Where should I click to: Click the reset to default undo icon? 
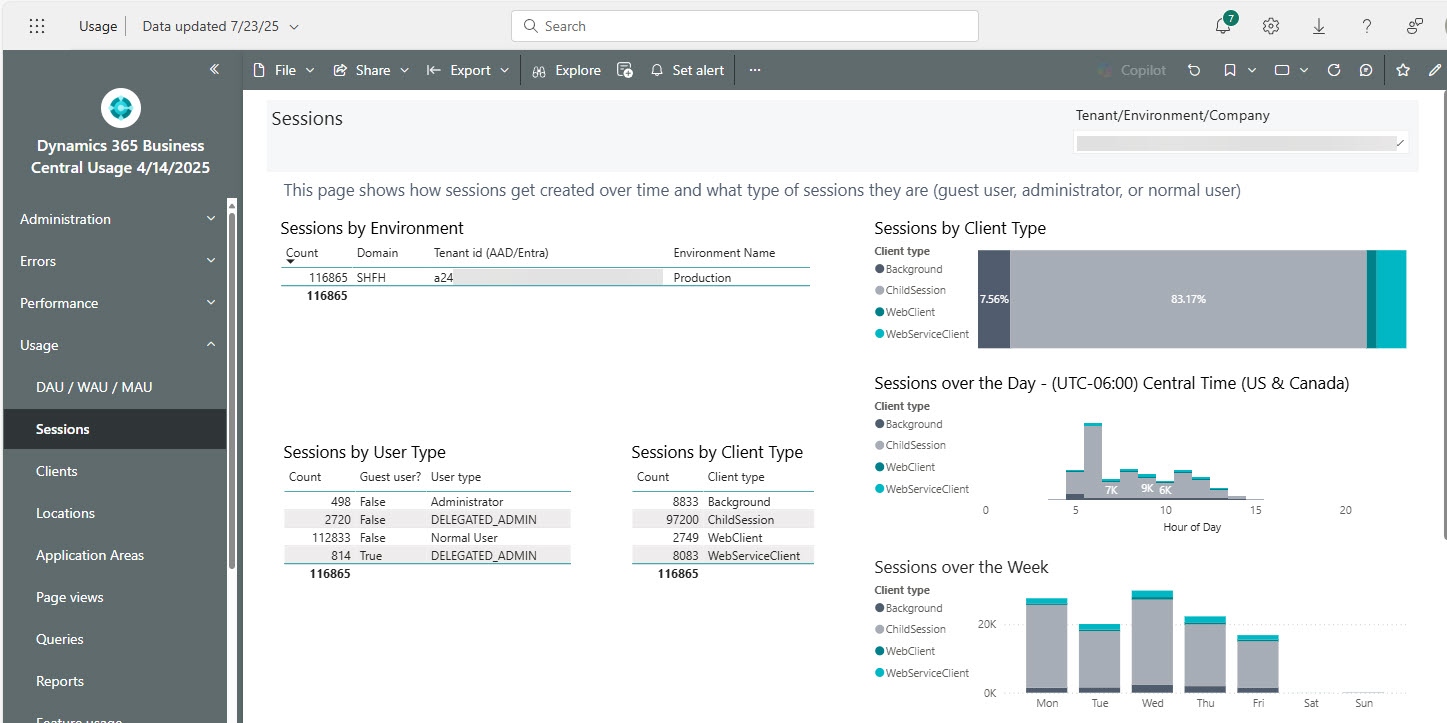1194,70
